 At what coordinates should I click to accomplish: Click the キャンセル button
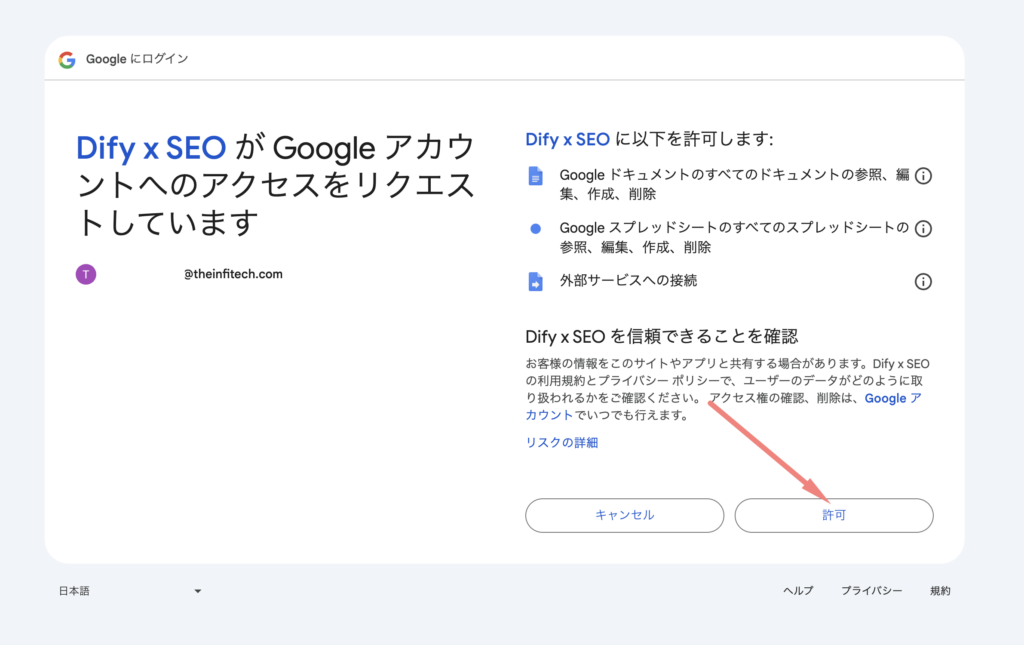(624, 515)
